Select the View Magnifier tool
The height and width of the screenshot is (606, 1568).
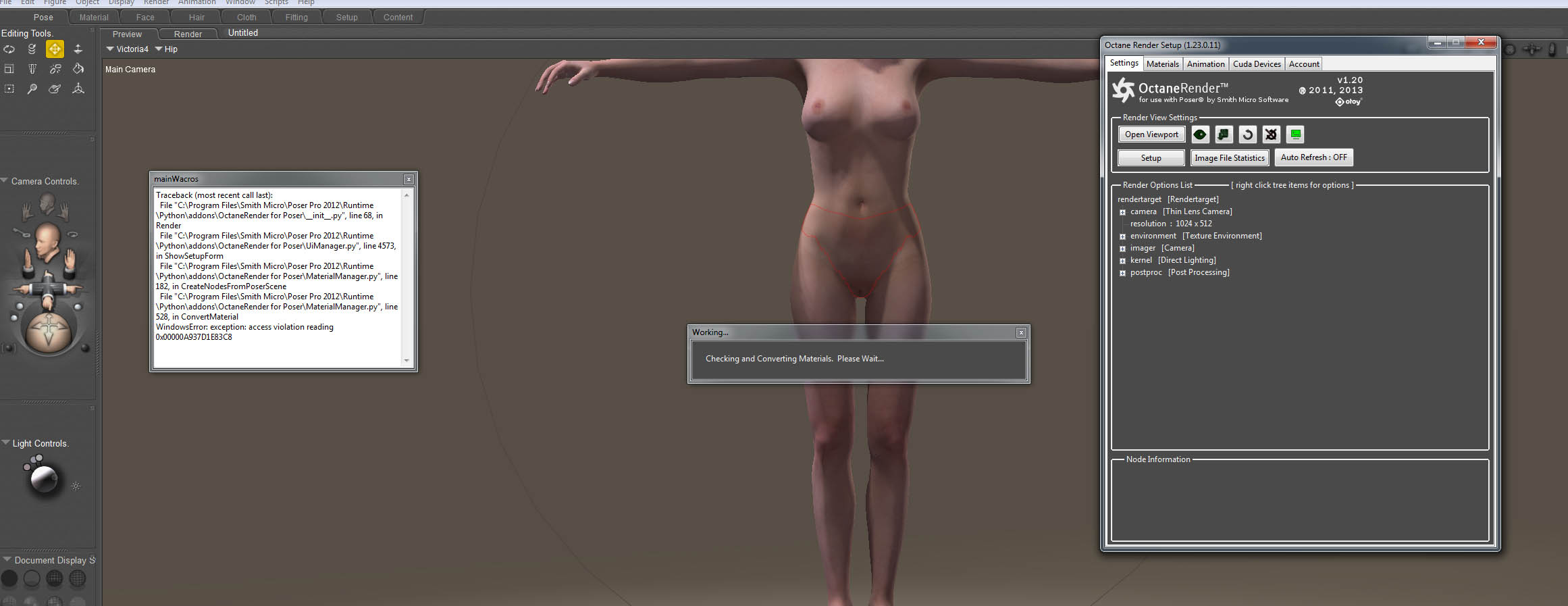[x=32, y=89]
